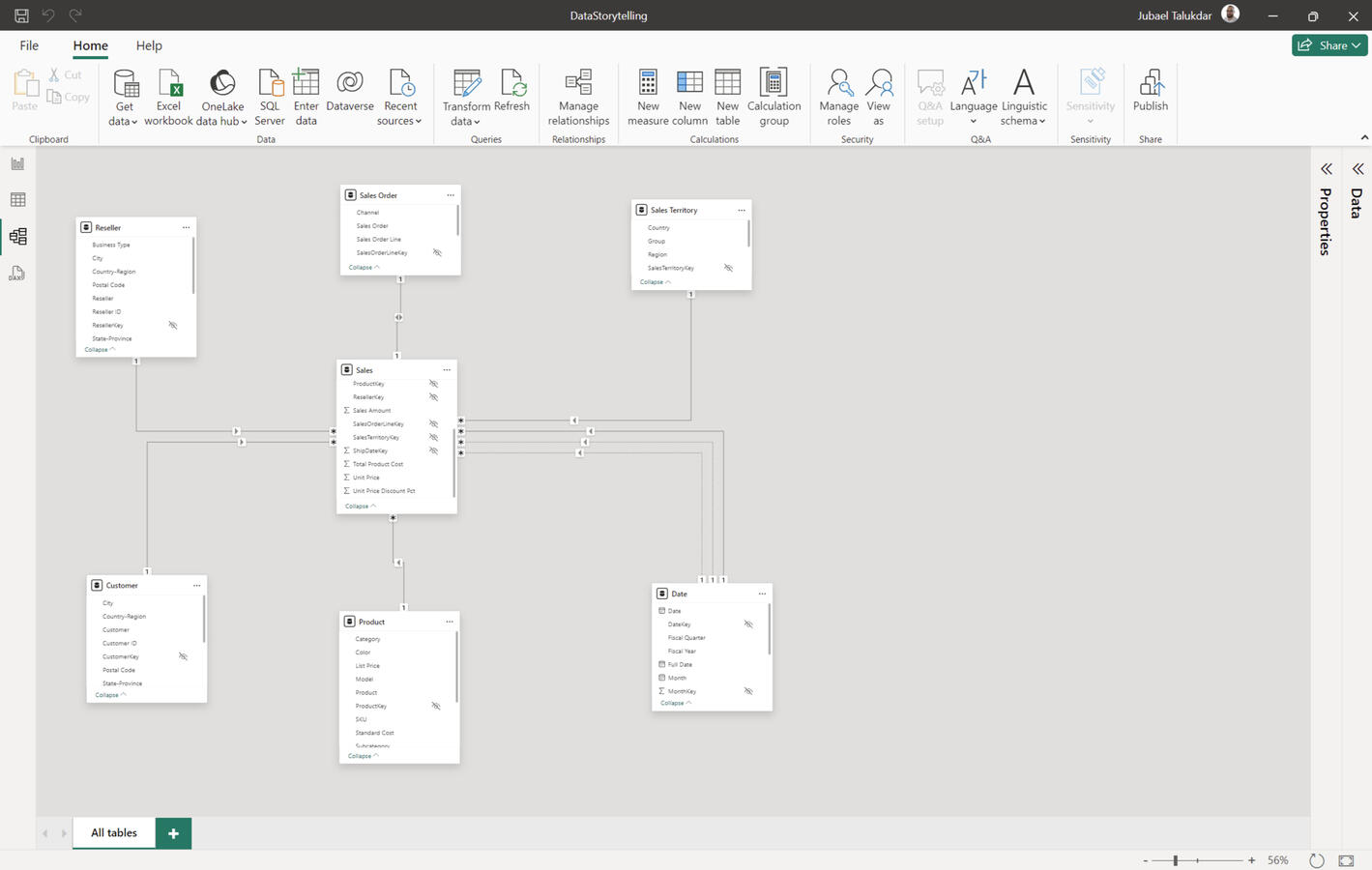The height and width of the screenshot is (870, 1372).
Task: Switch to Report view in sidebar
Action: (17, 163)
